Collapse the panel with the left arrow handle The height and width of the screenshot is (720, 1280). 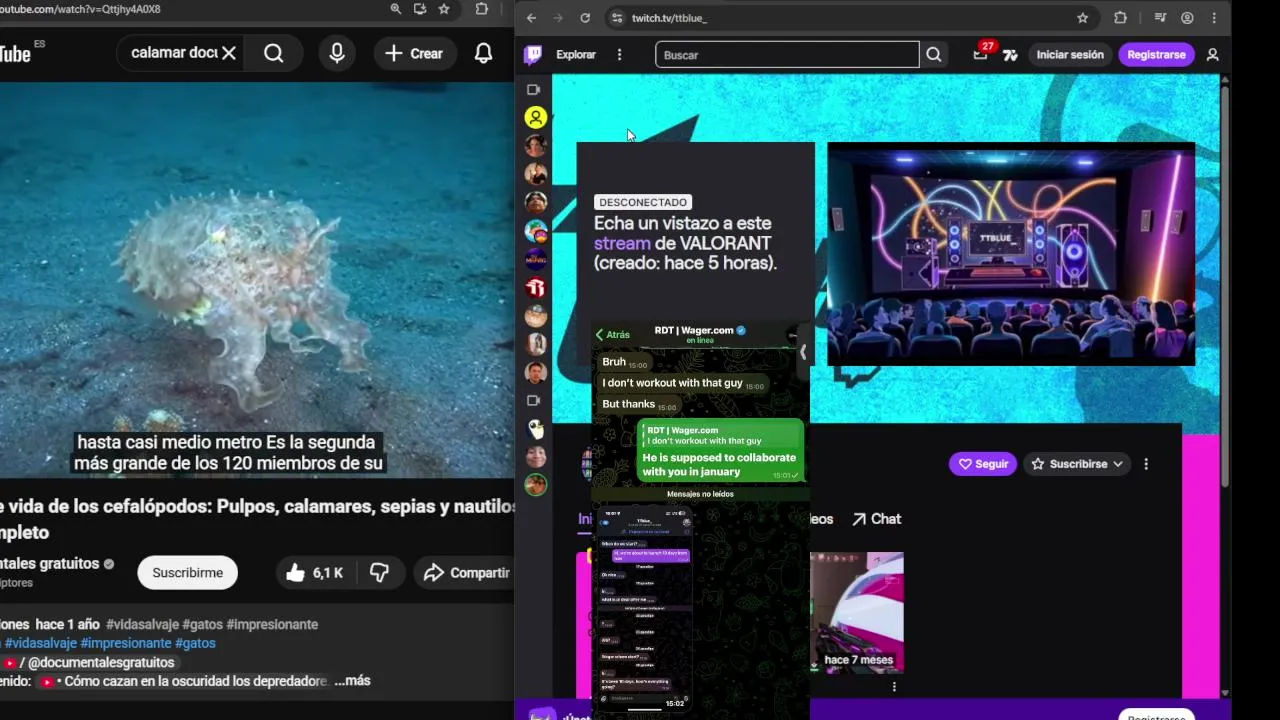[x=803, y=352]
